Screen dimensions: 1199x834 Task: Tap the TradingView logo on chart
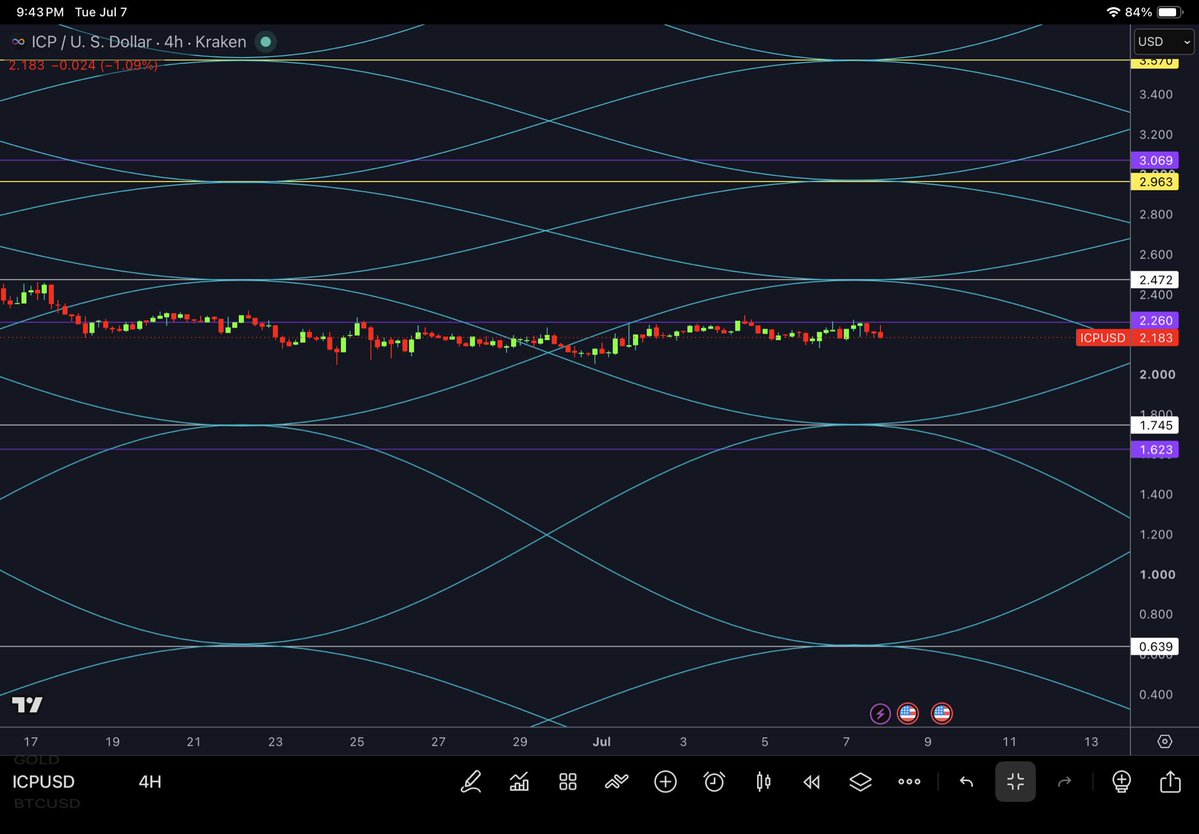pyautogui.click(x=28, y=705)
